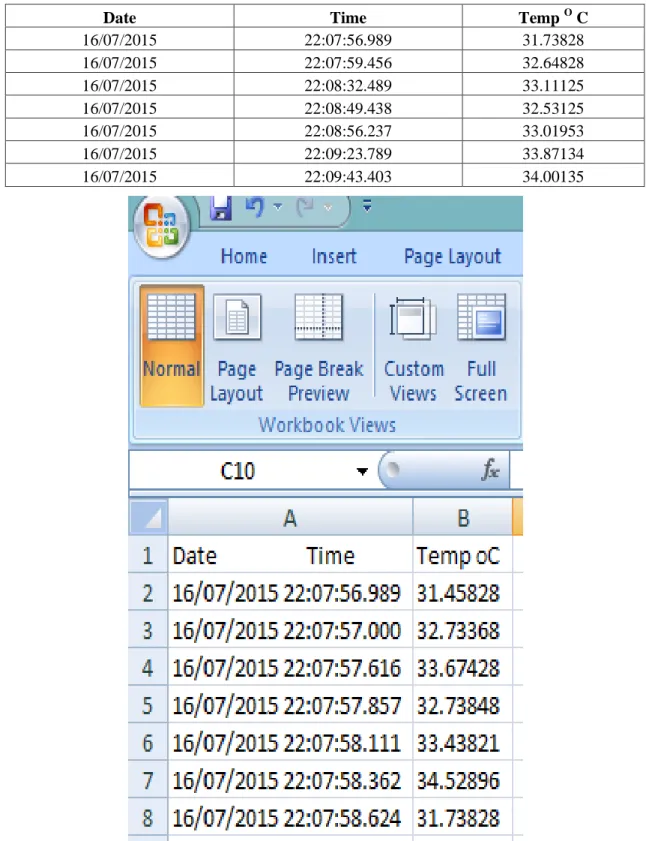646x841 pixels.
Task: Open the Page Layout ribbon tab
Action: click(x=452, y=256)
